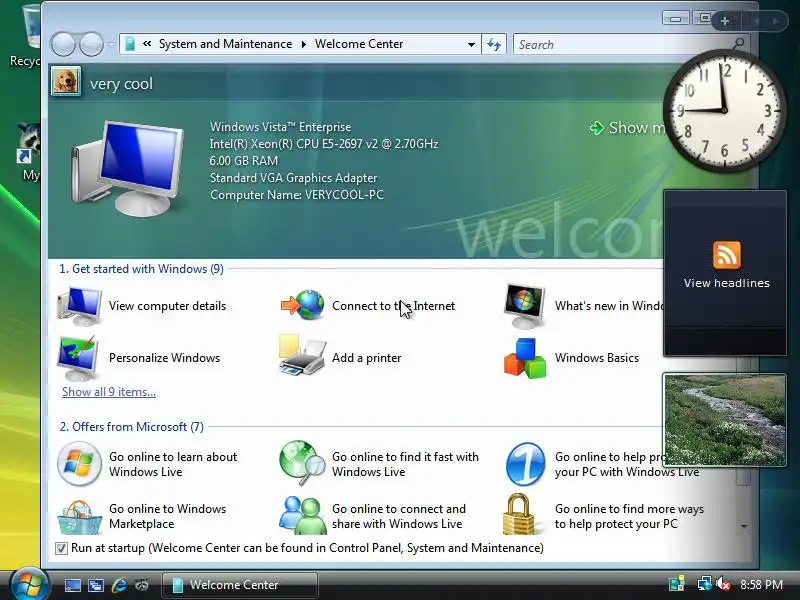Click the Get started with Windows heading

(x=141, y=269)
